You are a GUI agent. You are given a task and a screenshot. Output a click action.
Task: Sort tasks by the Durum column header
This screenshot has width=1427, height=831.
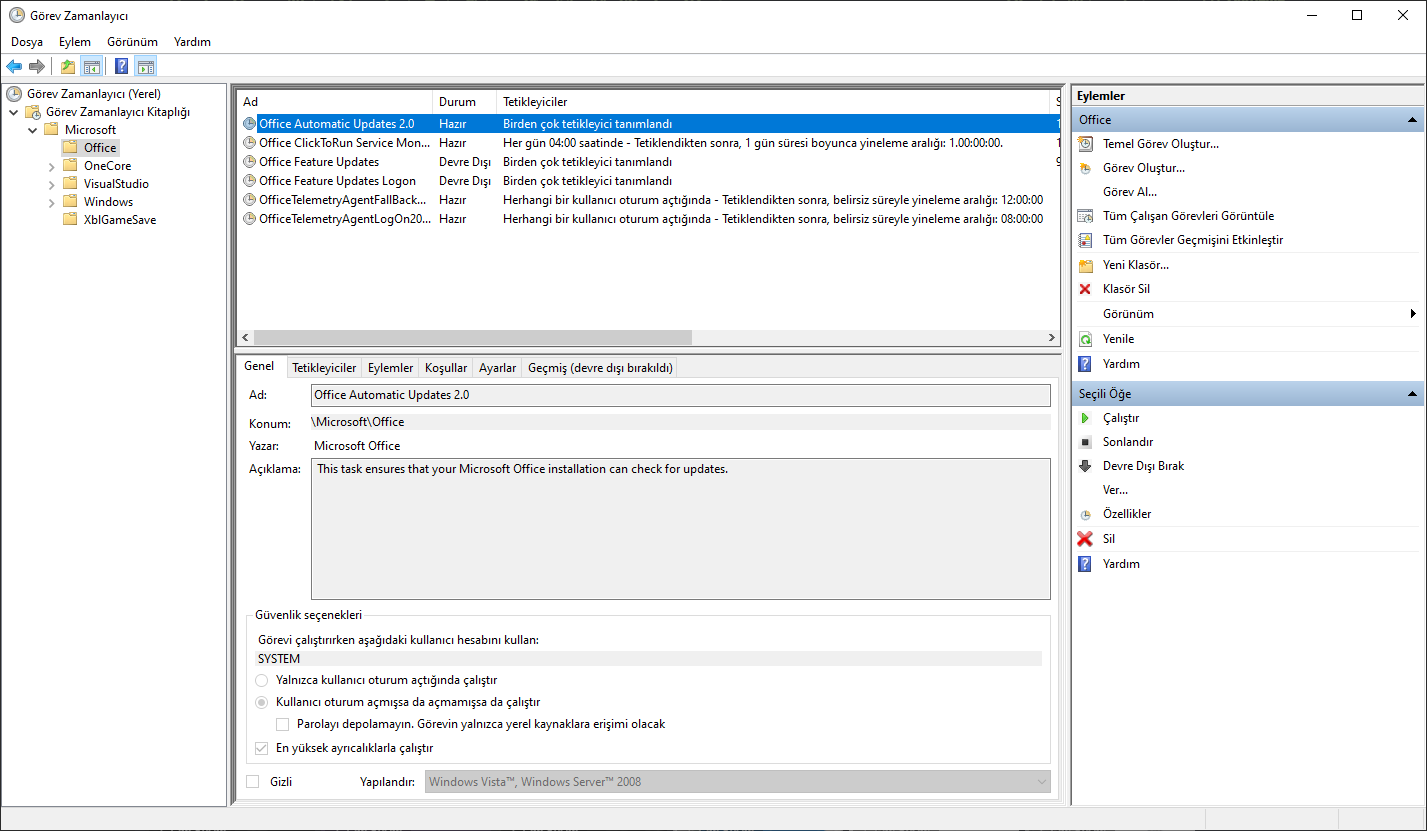[464, 102]
